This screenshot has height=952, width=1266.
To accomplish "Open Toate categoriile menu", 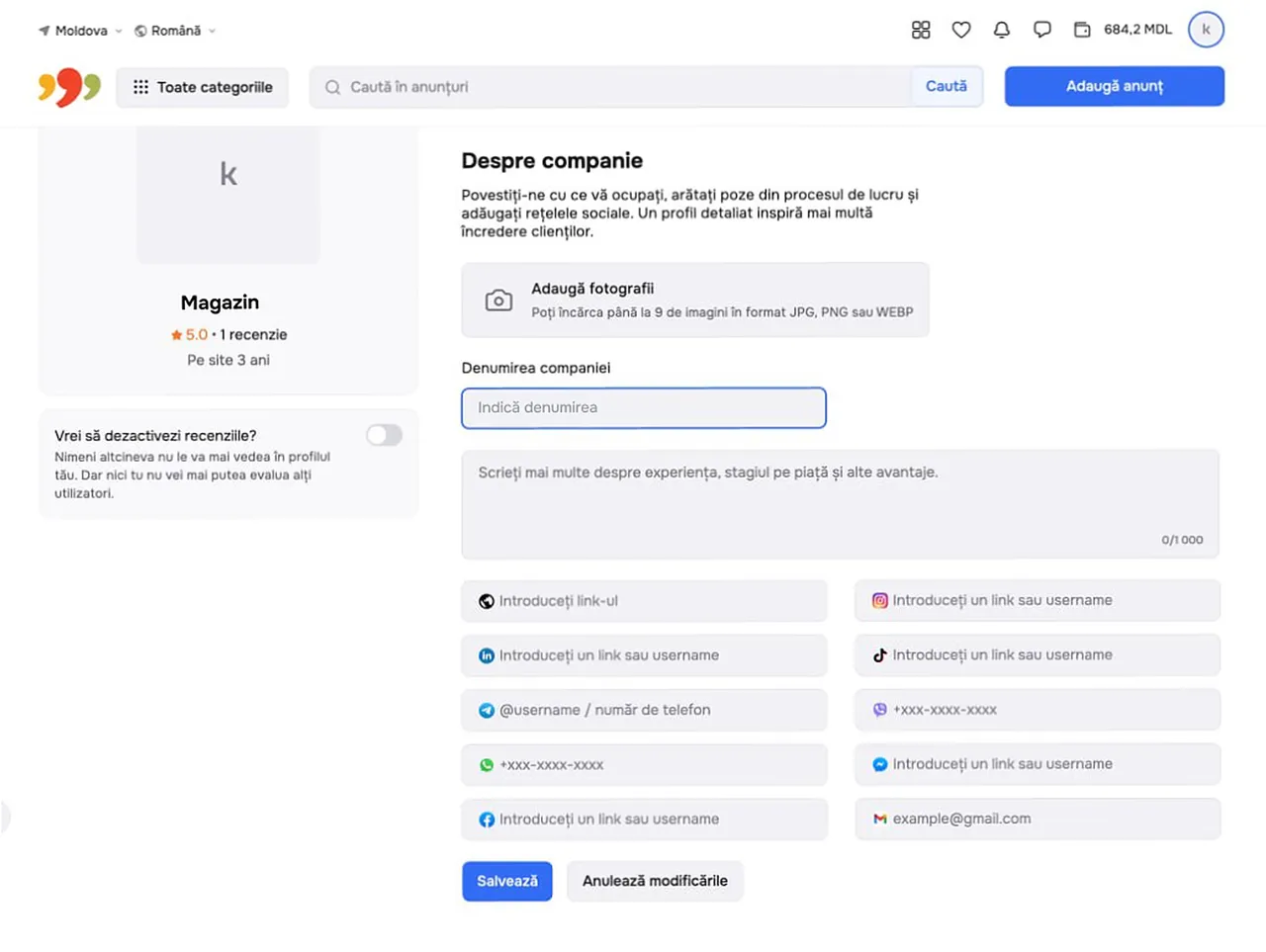I will (x=203, y=87).
